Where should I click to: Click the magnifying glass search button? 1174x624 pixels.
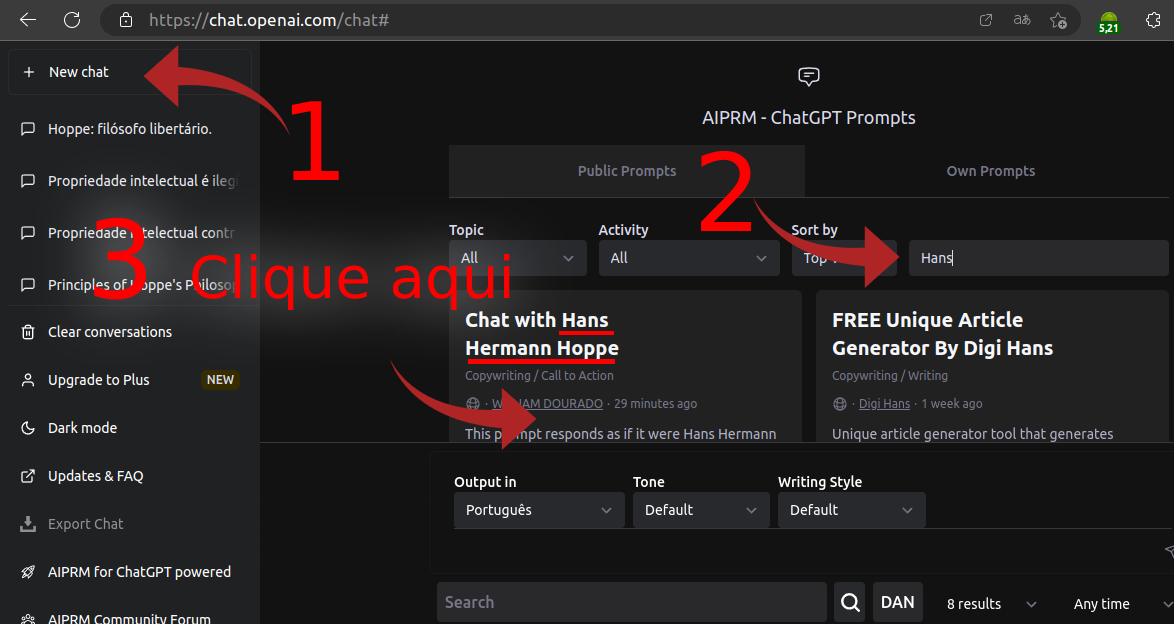click(850, 602)
